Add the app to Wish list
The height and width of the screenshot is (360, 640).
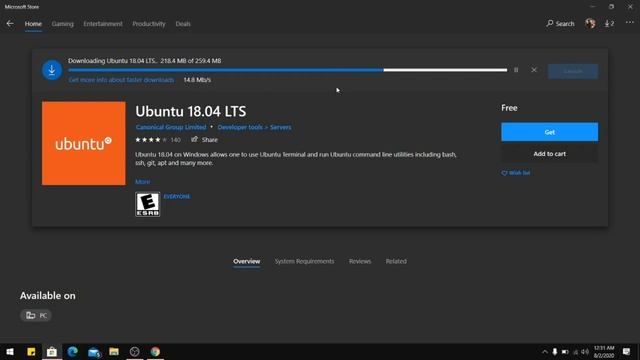[x=516, y=173]
